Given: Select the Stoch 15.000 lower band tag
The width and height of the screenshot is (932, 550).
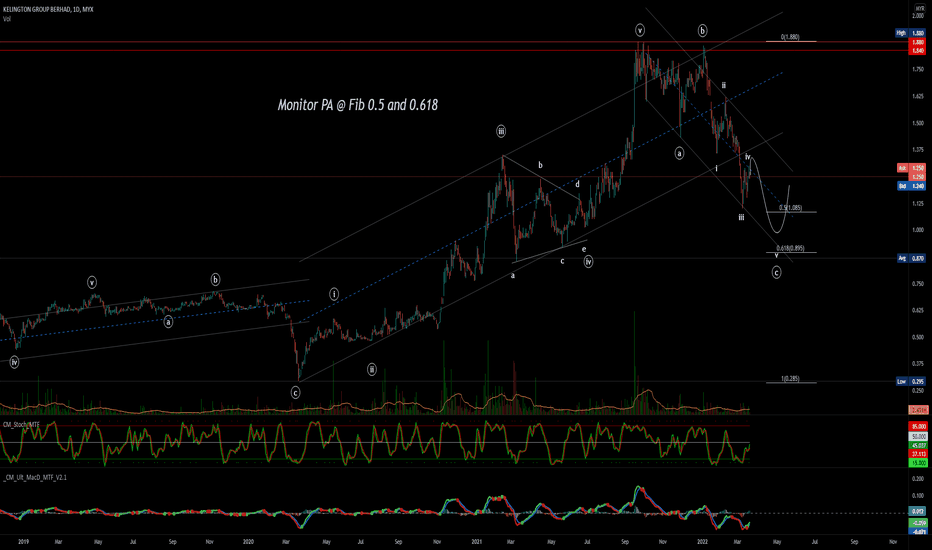Looking at the screenshot, I should pos(918,463).
